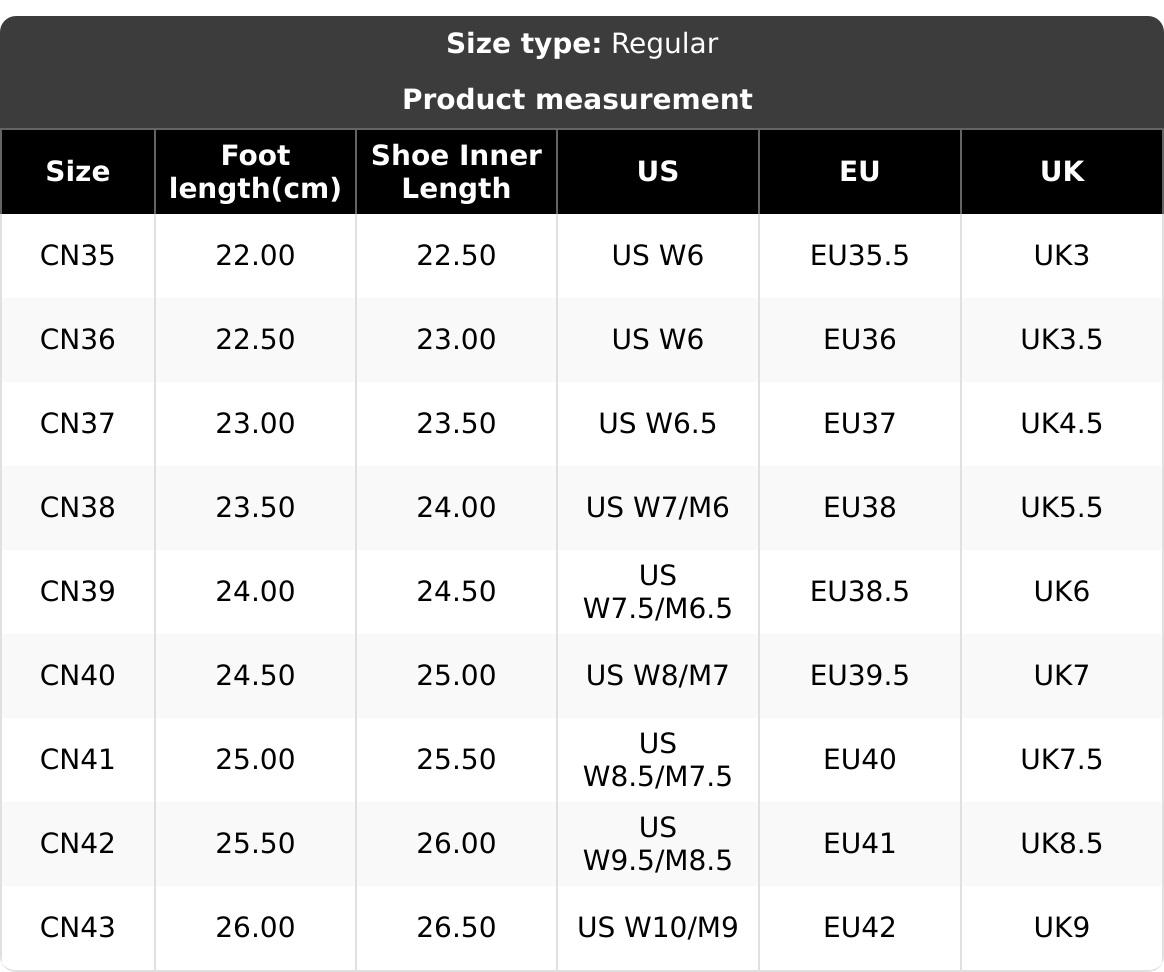This screenshot has height=972, width=1164.
Task: Click the Size column header
Action: pyautogui.click(x=77, y=172)
